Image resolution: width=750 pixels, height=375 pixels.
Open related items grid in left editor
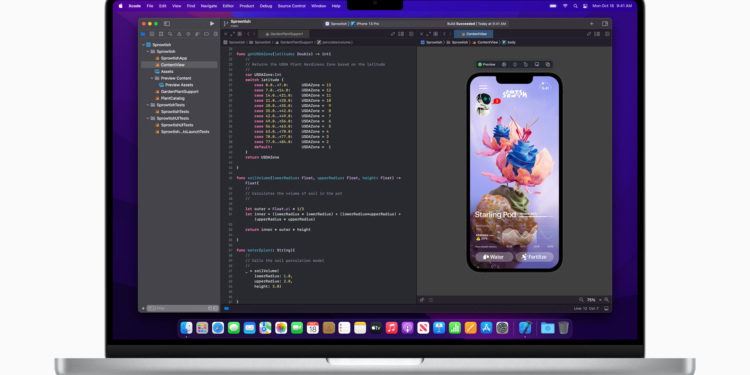tap(240, 34)
